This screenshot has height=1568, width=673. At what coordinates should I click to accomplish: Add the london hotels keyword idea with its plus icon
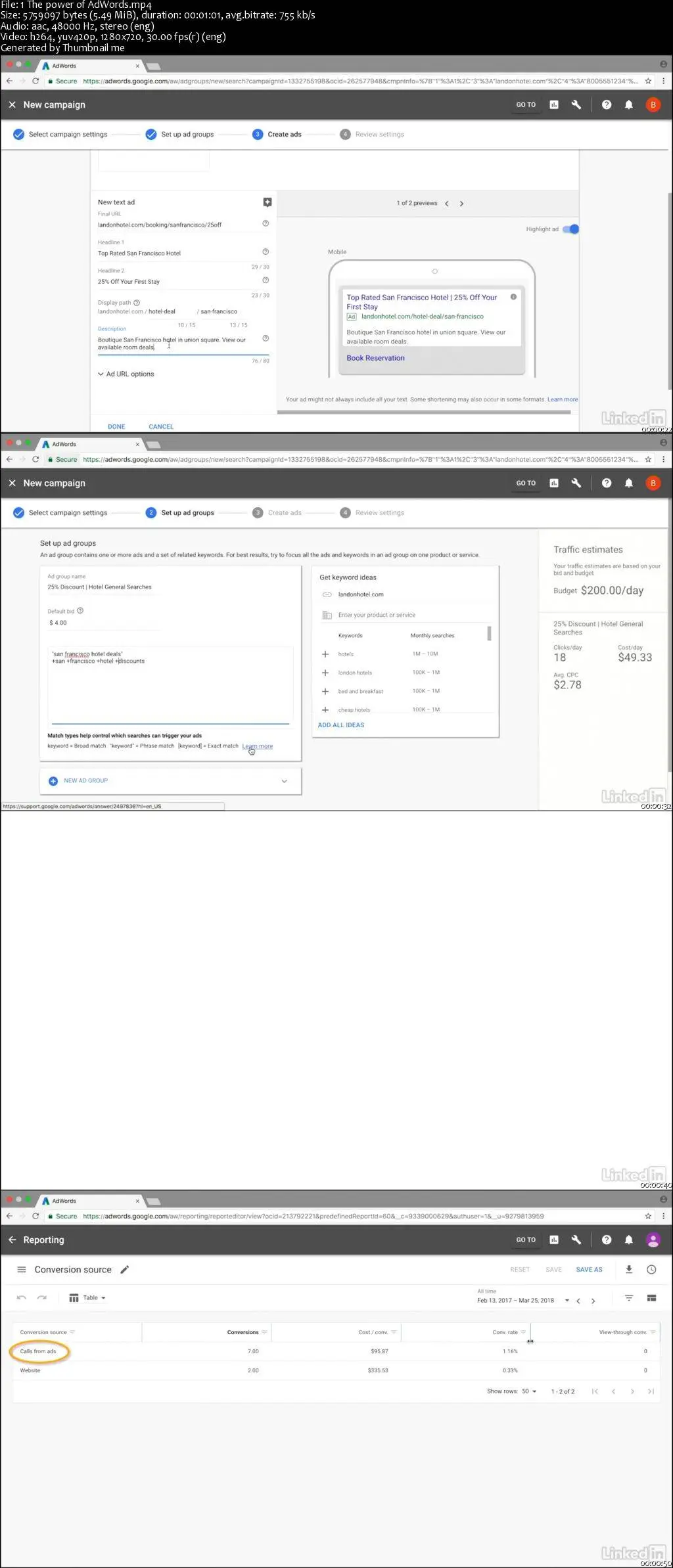tap(325, 673)
